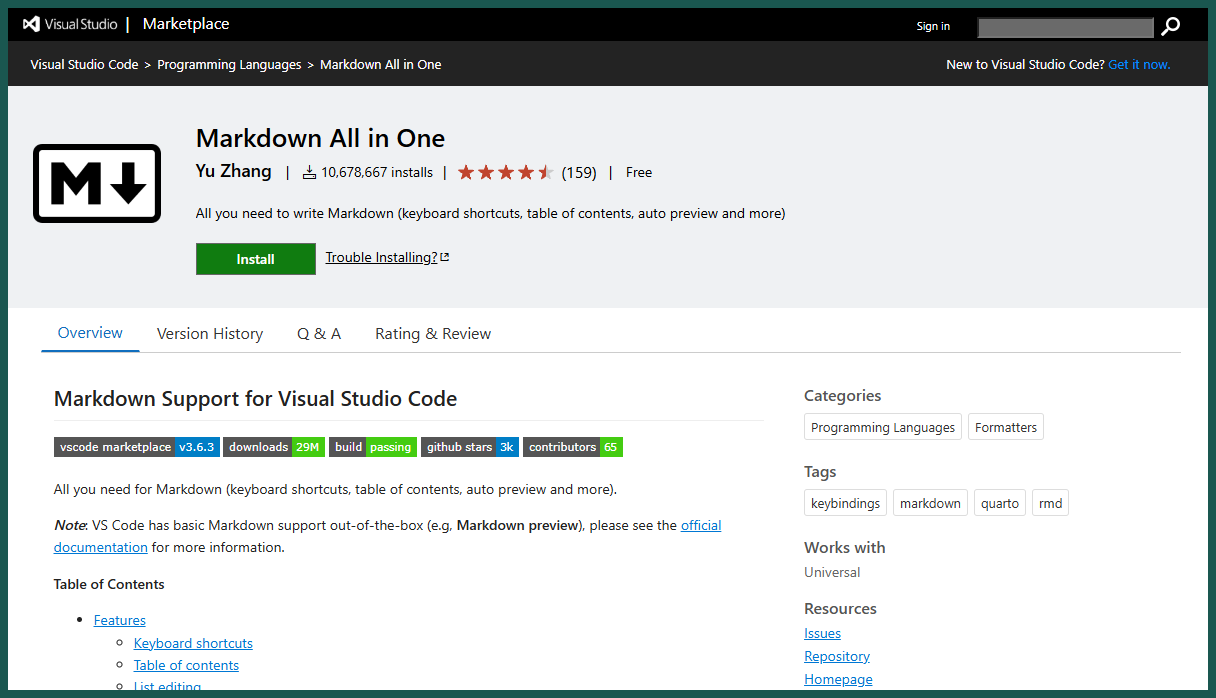Viewport: 1216px width, 698px height.
Task: Click Sign in
Action: [x=933, y=26]
